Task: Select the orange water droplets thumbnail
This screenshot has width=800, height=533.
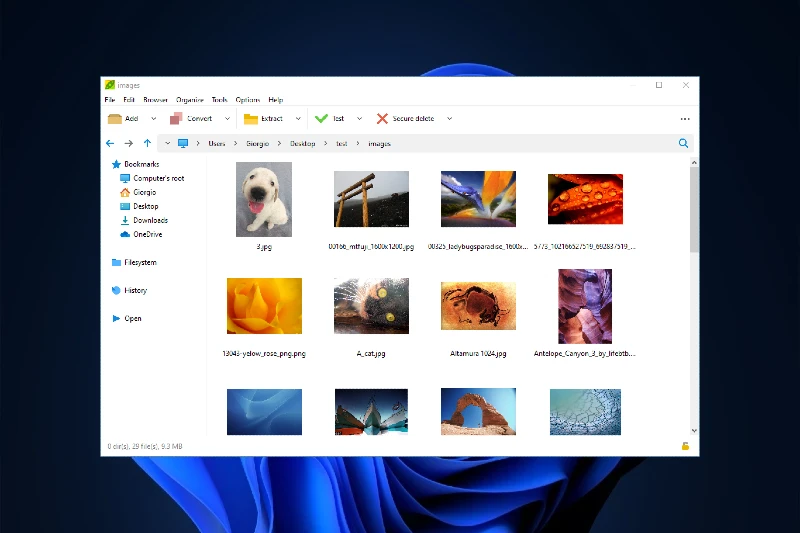Action: coord(585,199)
